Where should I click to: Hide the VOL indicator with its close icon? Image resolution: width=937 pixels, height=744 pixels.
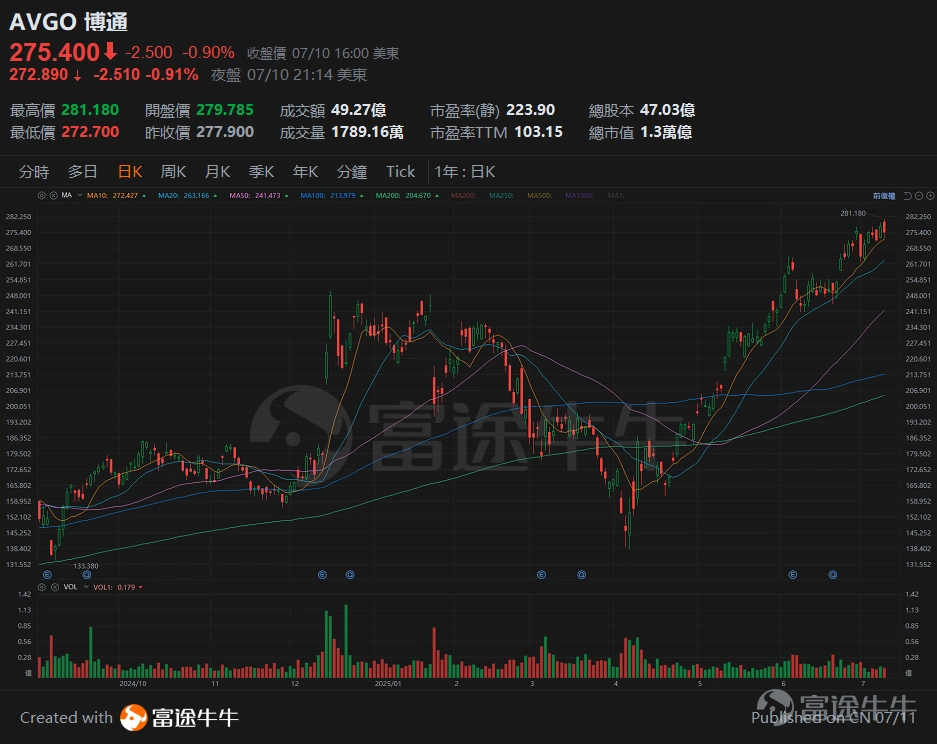(53, 587)
